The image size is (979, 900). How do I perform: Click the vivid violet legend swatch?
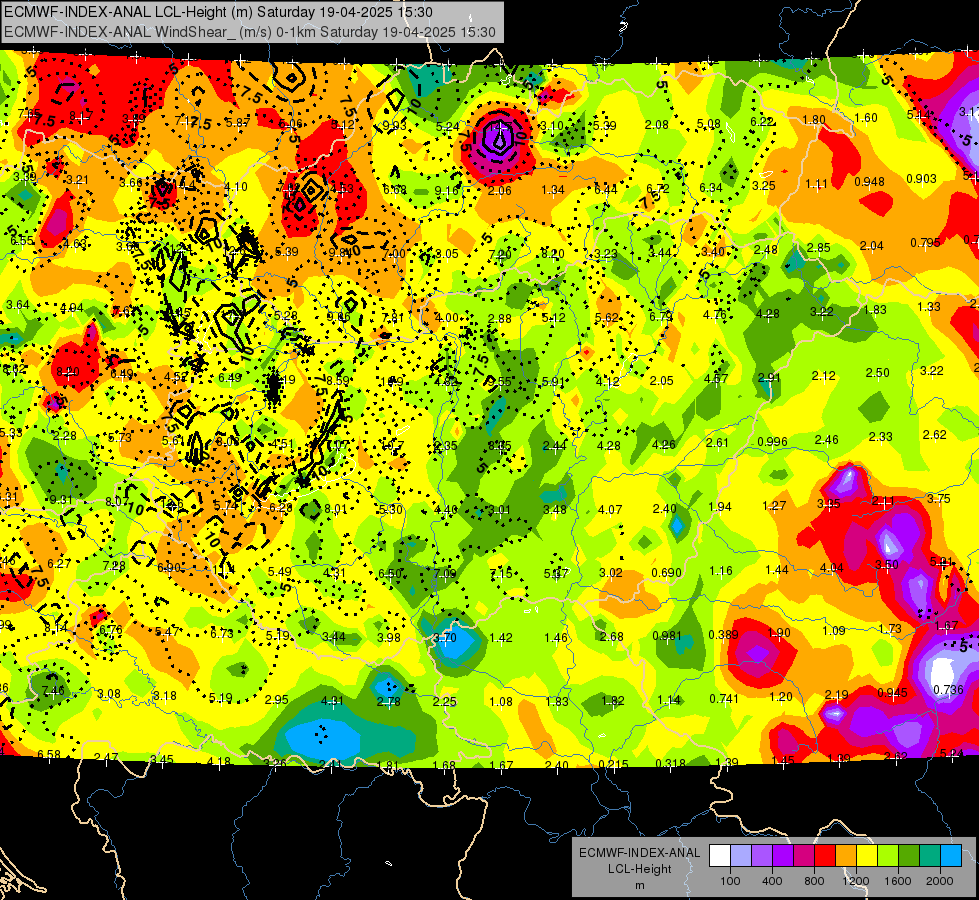click(783, 856)
